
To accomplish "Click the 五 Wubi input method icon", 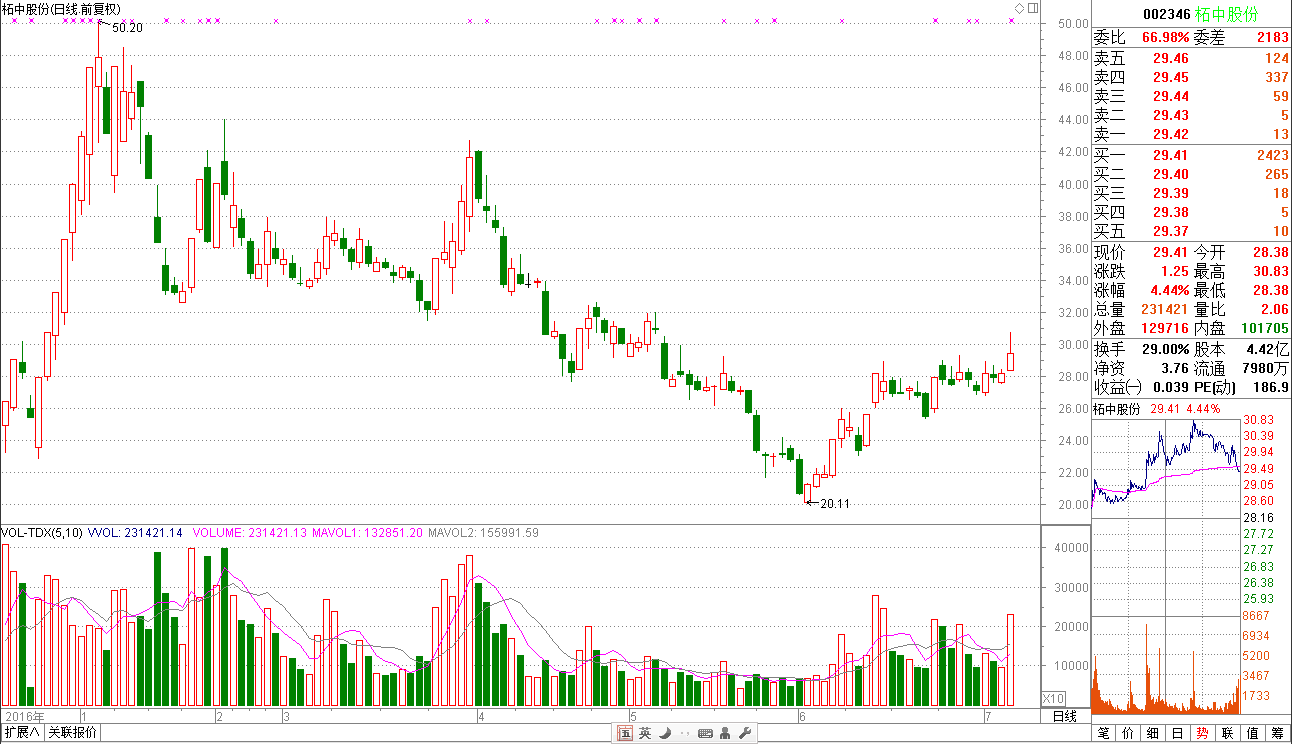I will [x=625, y=733].
